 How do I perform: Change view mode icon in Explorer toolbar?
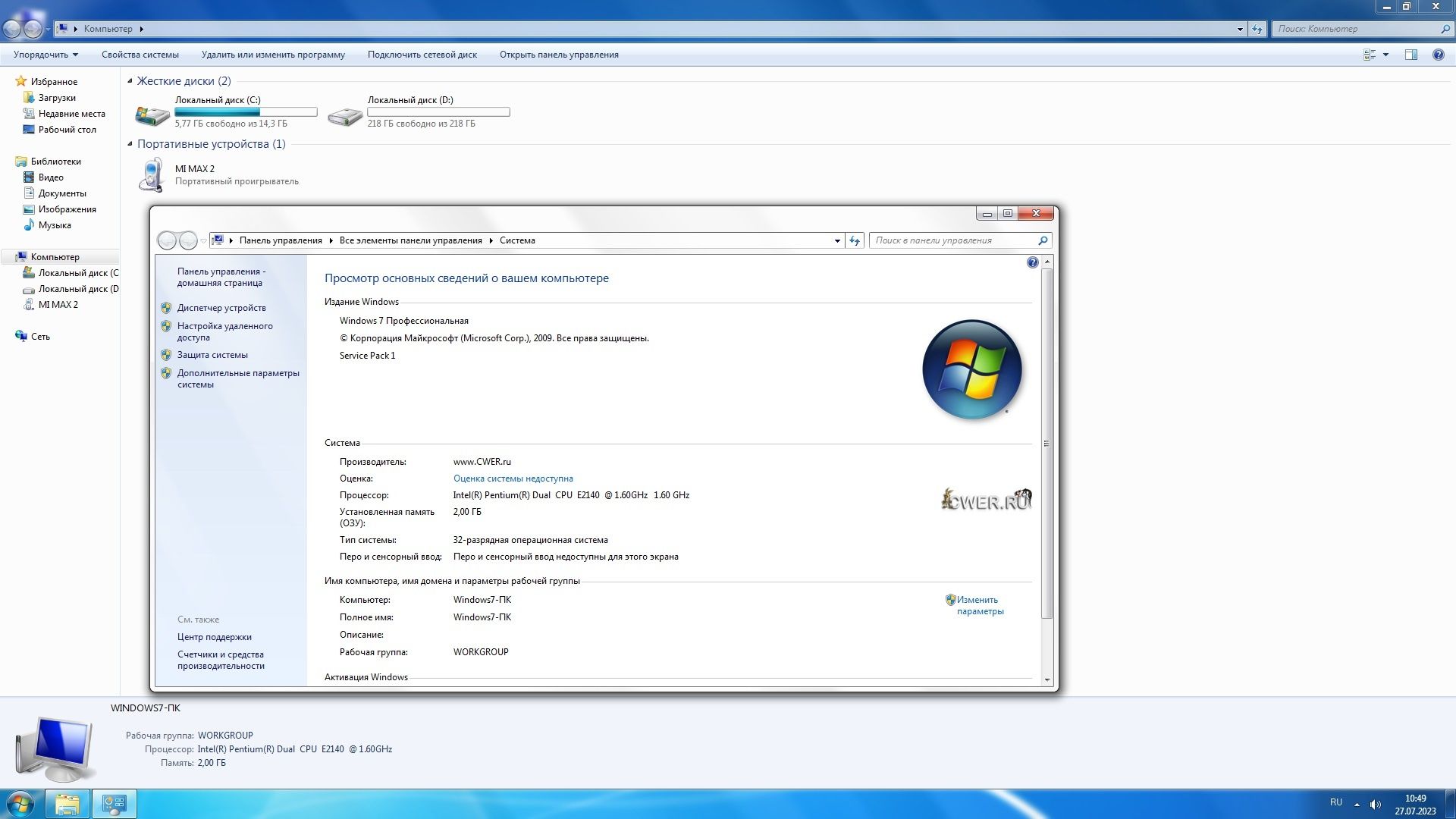(1370, 55)
